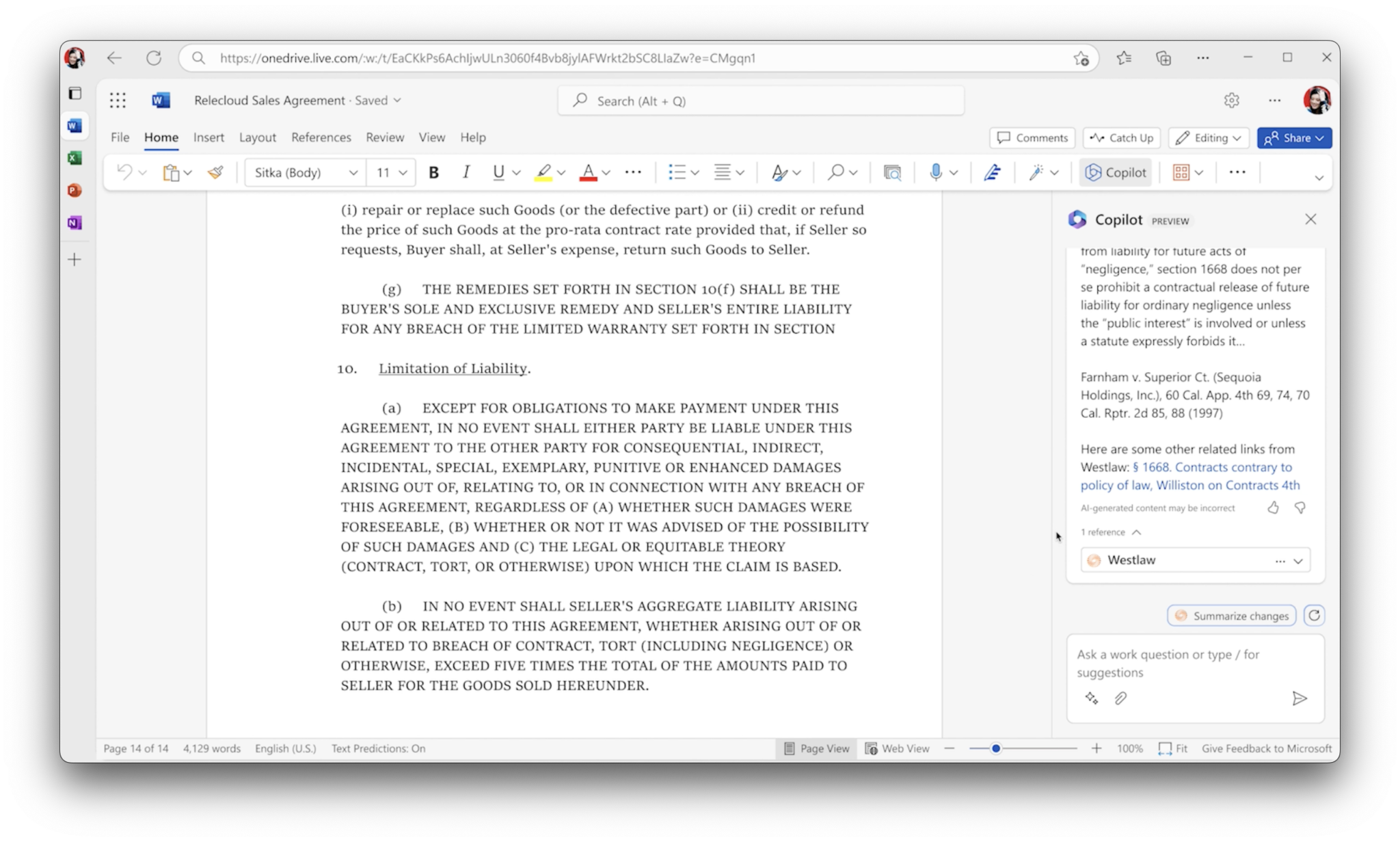Expand the Westlaw reference card
Screen dimensions: 1400x842
tap(1298, 561)
